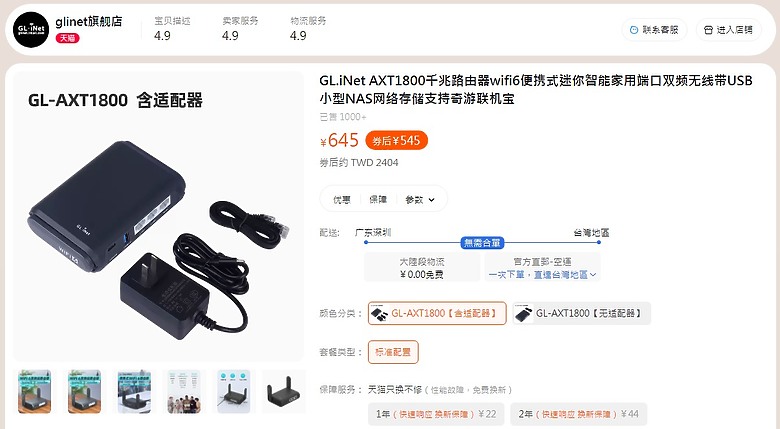
Task: Select GL-AXT1800 含适配器 variant
Action: click(x=437, y=314)
